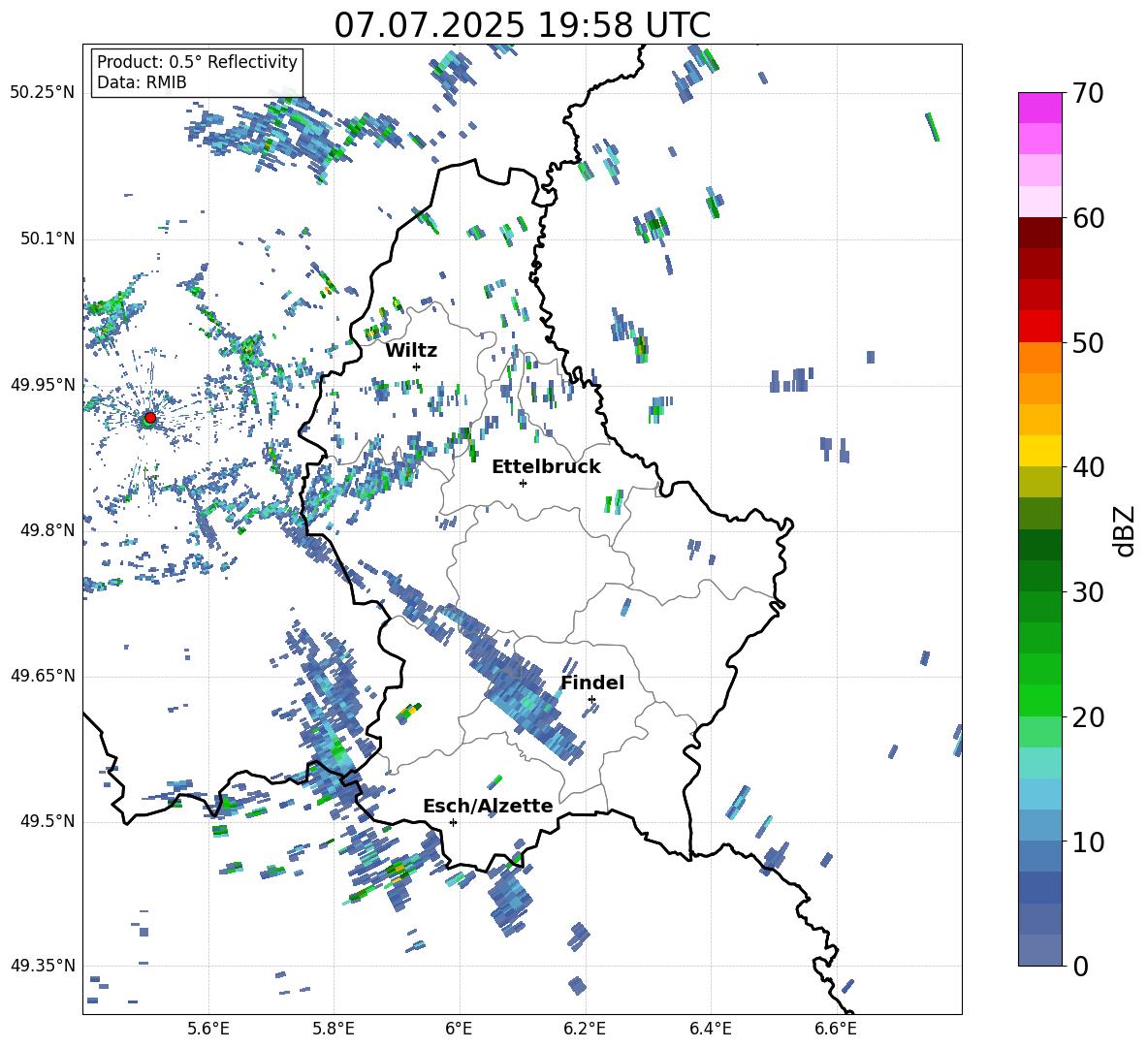The height and width of the screenshot is (1048, 1148).
Task: Click the Esch/Alzette city label
Action: (488, 806)
